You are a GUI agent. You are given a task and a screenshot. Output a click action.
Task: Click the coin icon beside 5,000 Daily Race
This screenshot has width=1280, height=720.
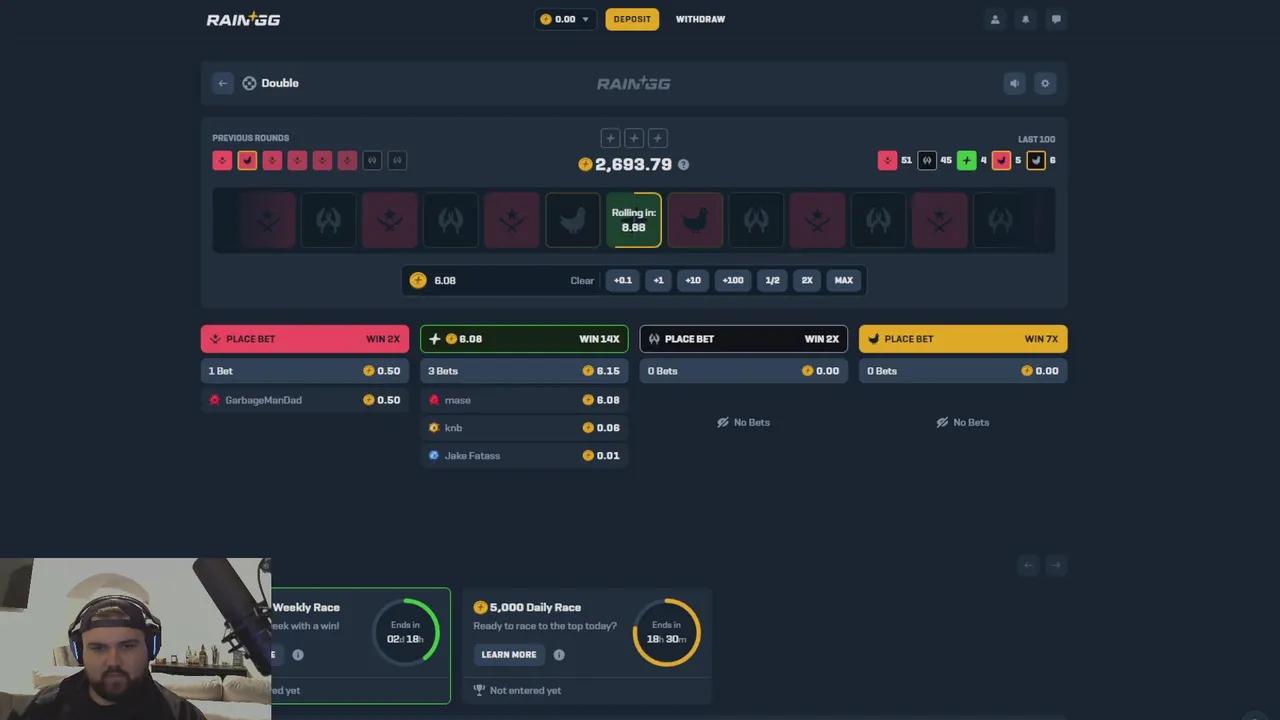pyautogui.click(x=480, y=607)
